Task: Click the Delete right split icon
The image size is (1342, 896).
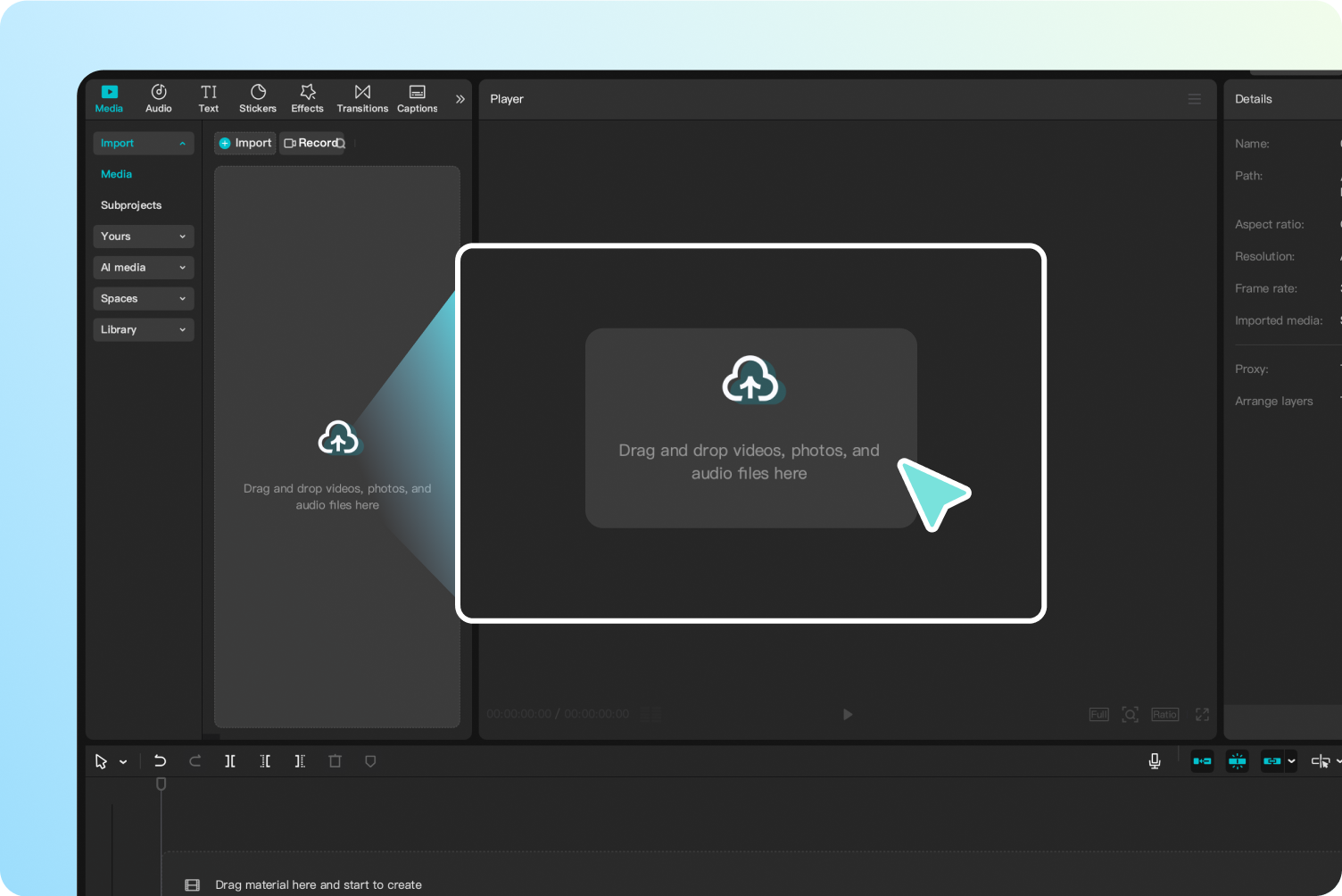Action: pos(300,761)
